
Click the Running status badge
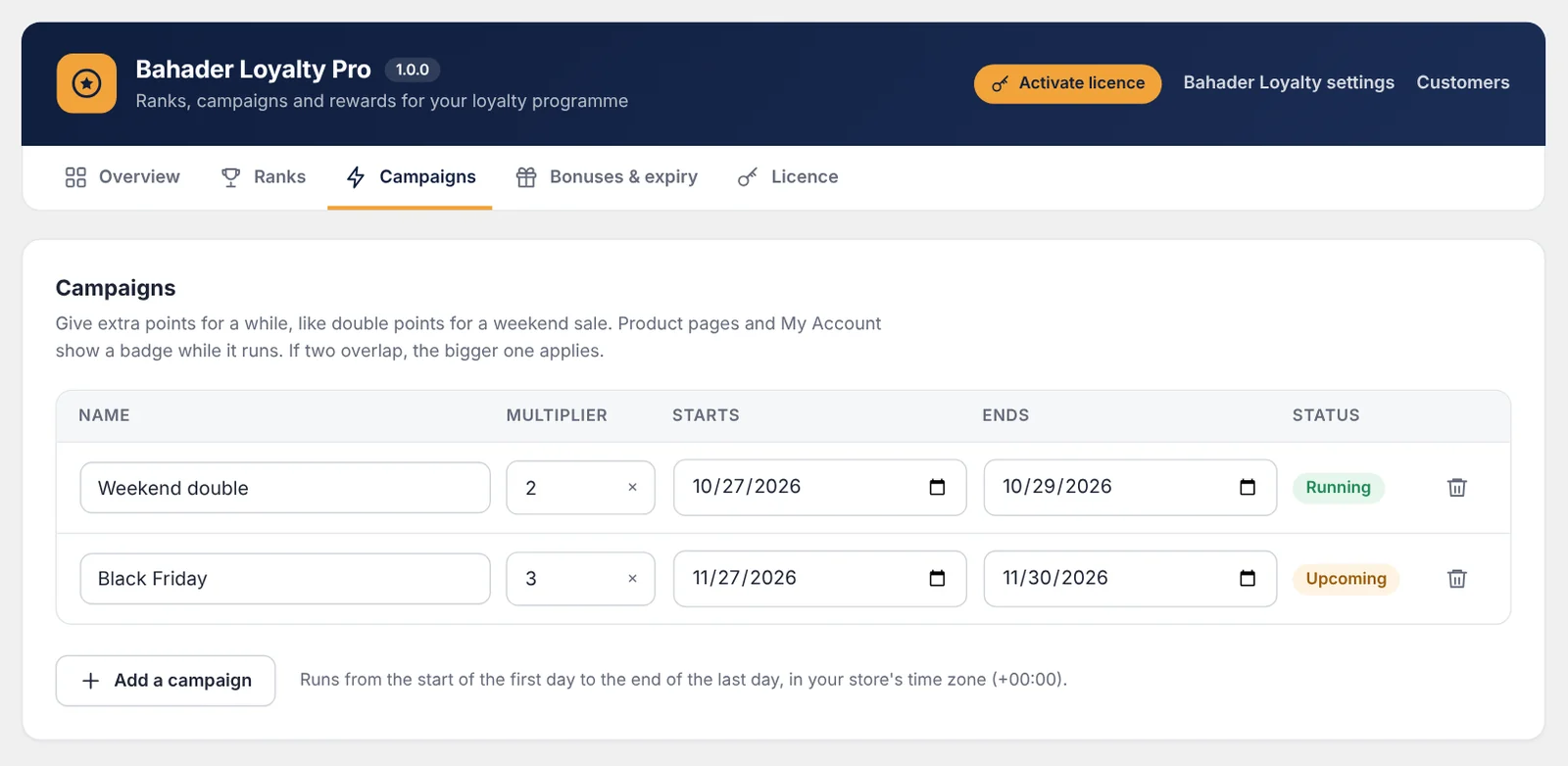1339,488
